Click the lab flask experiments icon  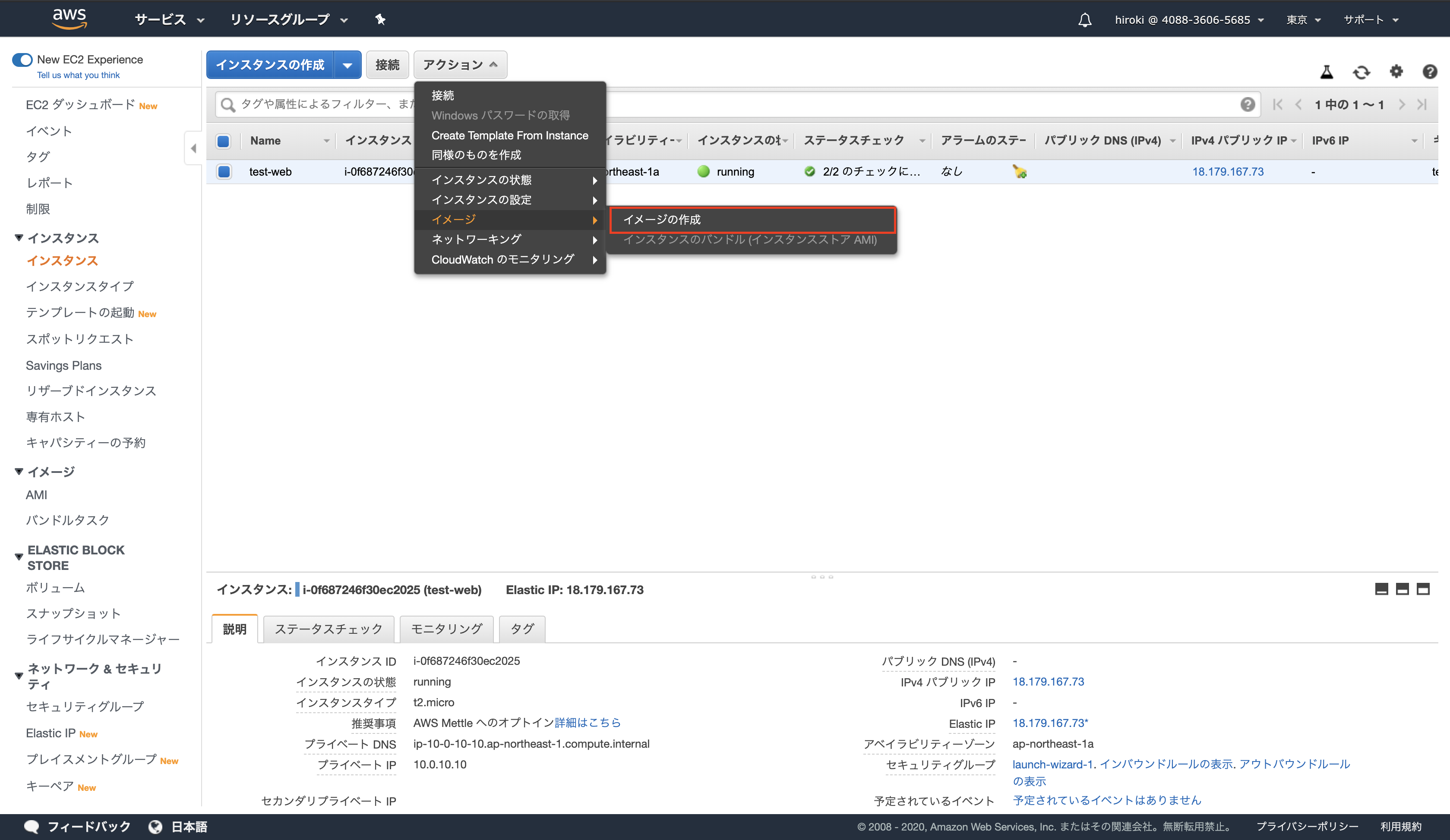1326,71
